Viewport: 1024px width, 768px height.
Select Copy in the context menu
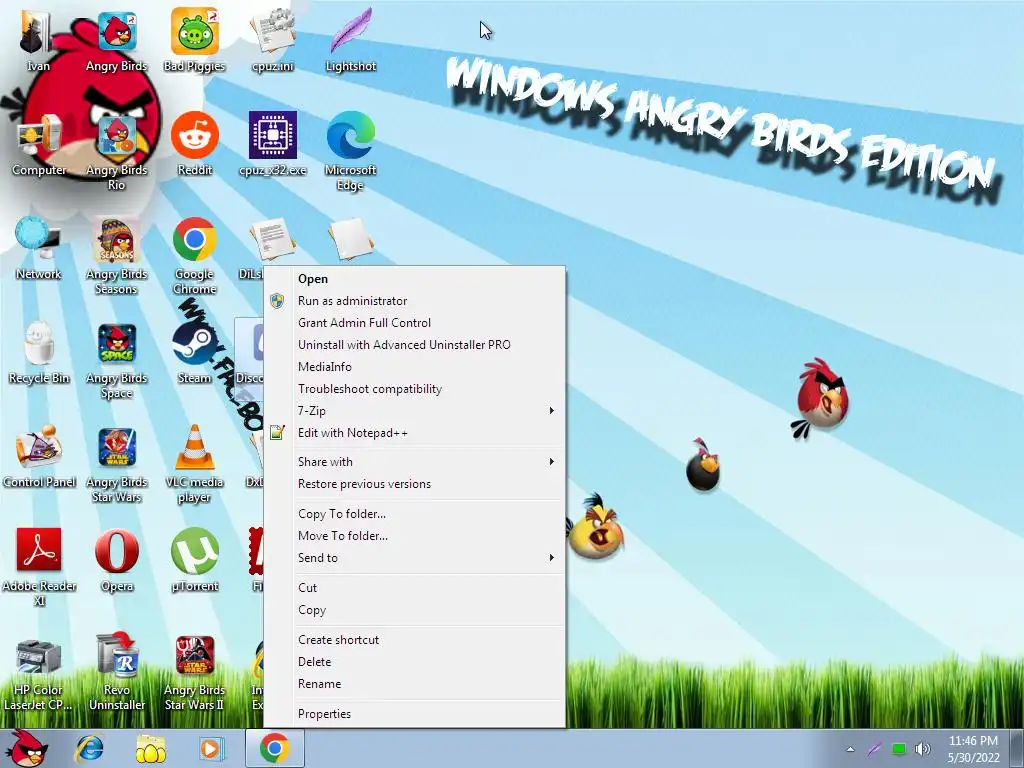415,610
